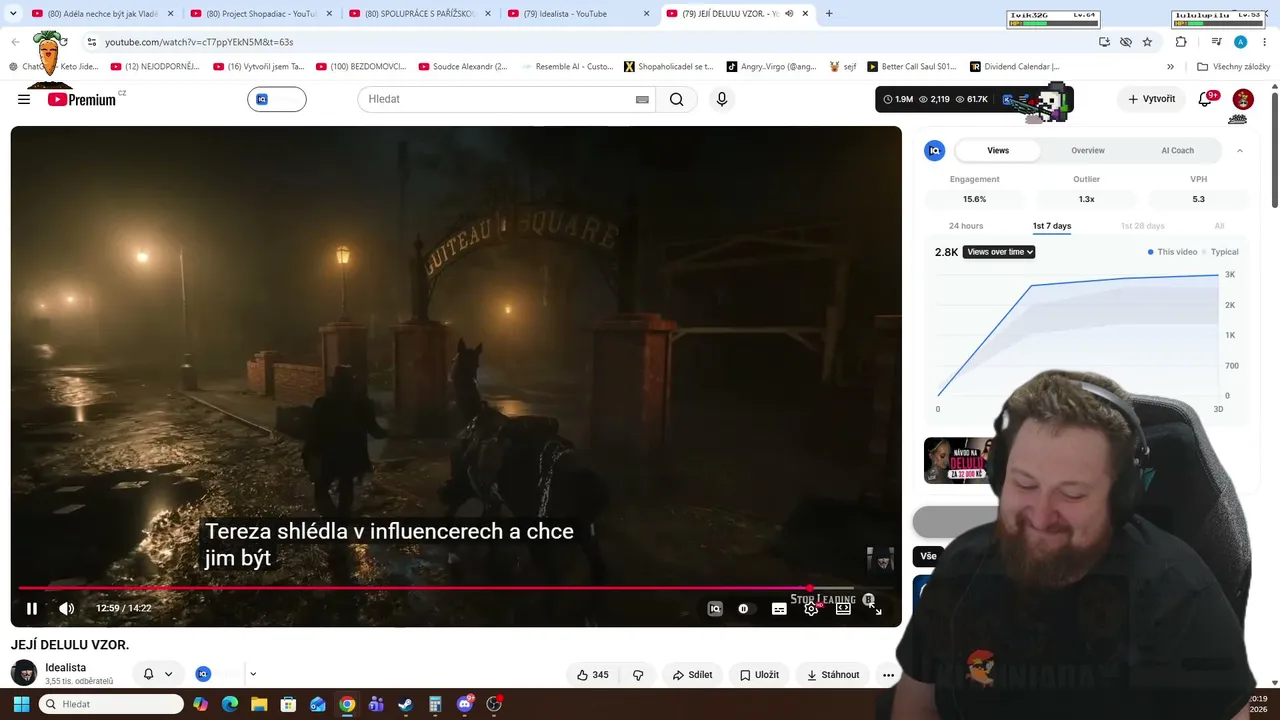Click the Idealista channel avatar
Screen dimensions: 1280x720
pos(24,673)
